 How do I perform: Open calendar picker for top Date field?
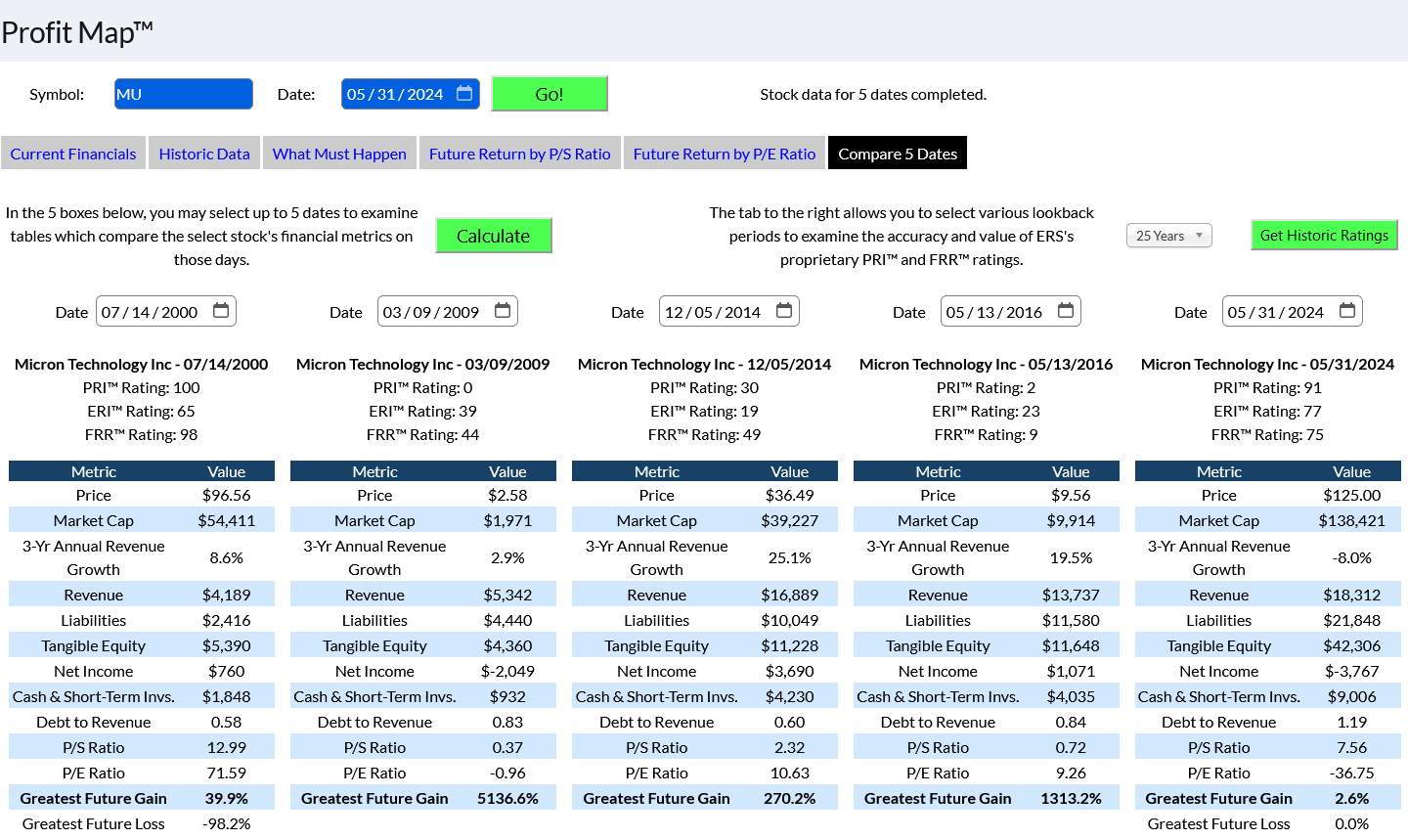coord(464,94)
